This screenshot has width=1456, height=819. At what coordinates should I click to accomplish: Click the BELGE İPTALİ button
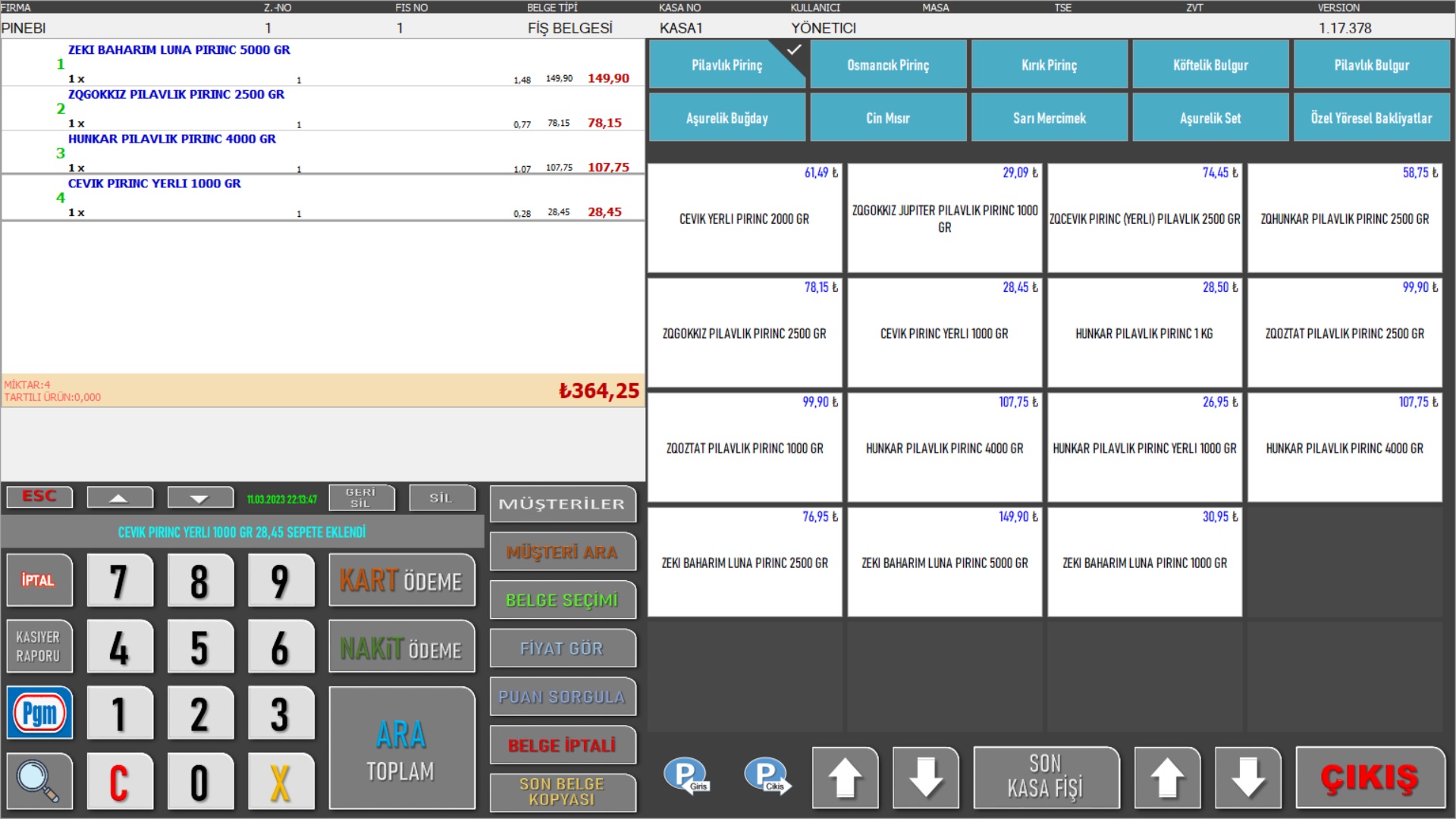[562, 745]
